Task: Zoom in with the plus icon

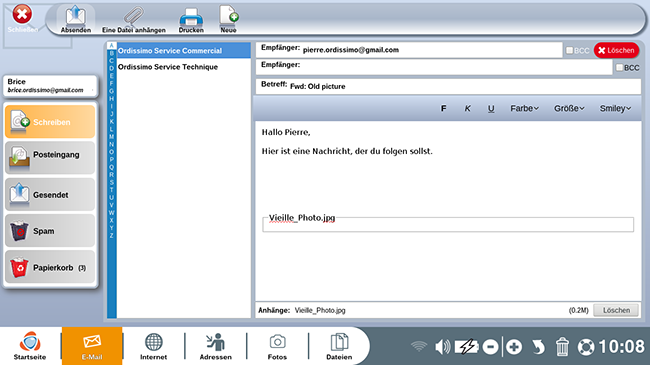Action: tap(514, 347)
